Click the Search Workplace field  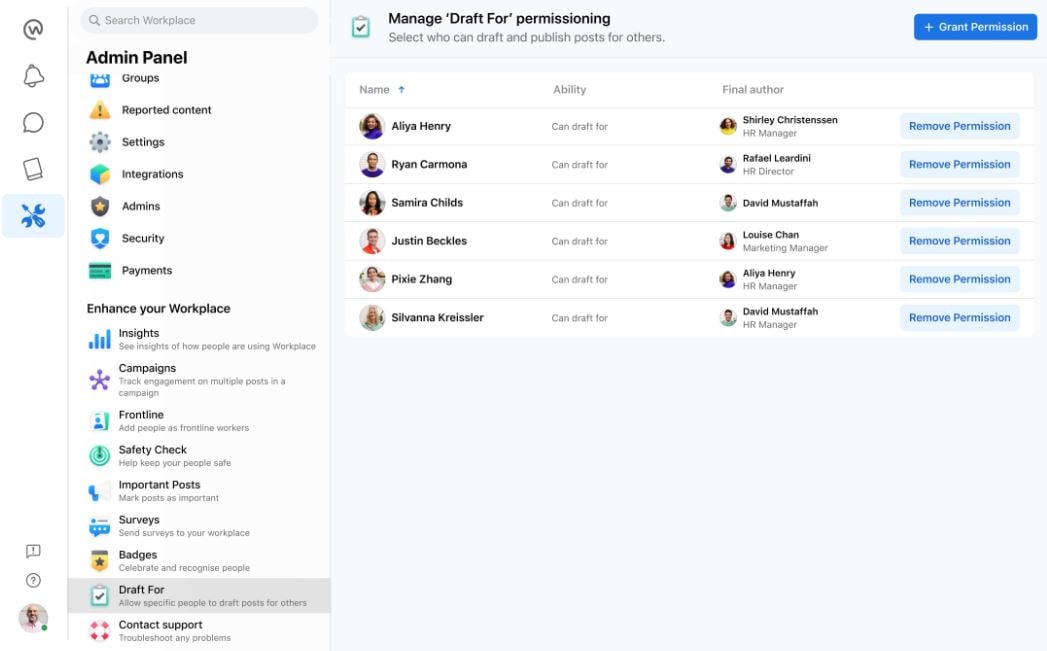pyautogui.click(x=197, y=20)
